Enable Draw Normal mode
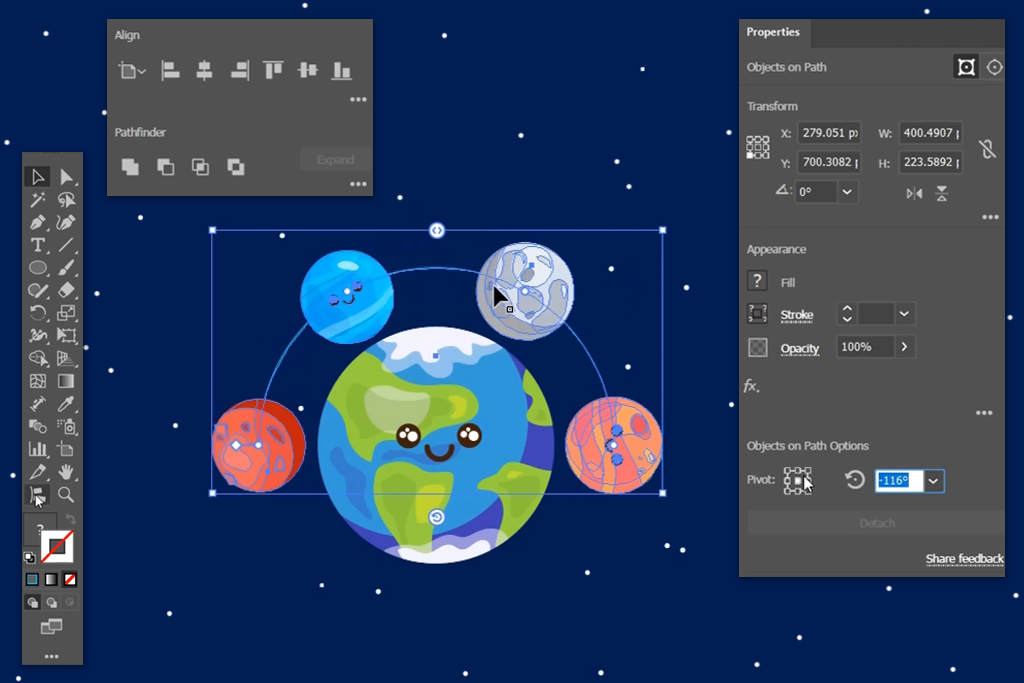 32,602
